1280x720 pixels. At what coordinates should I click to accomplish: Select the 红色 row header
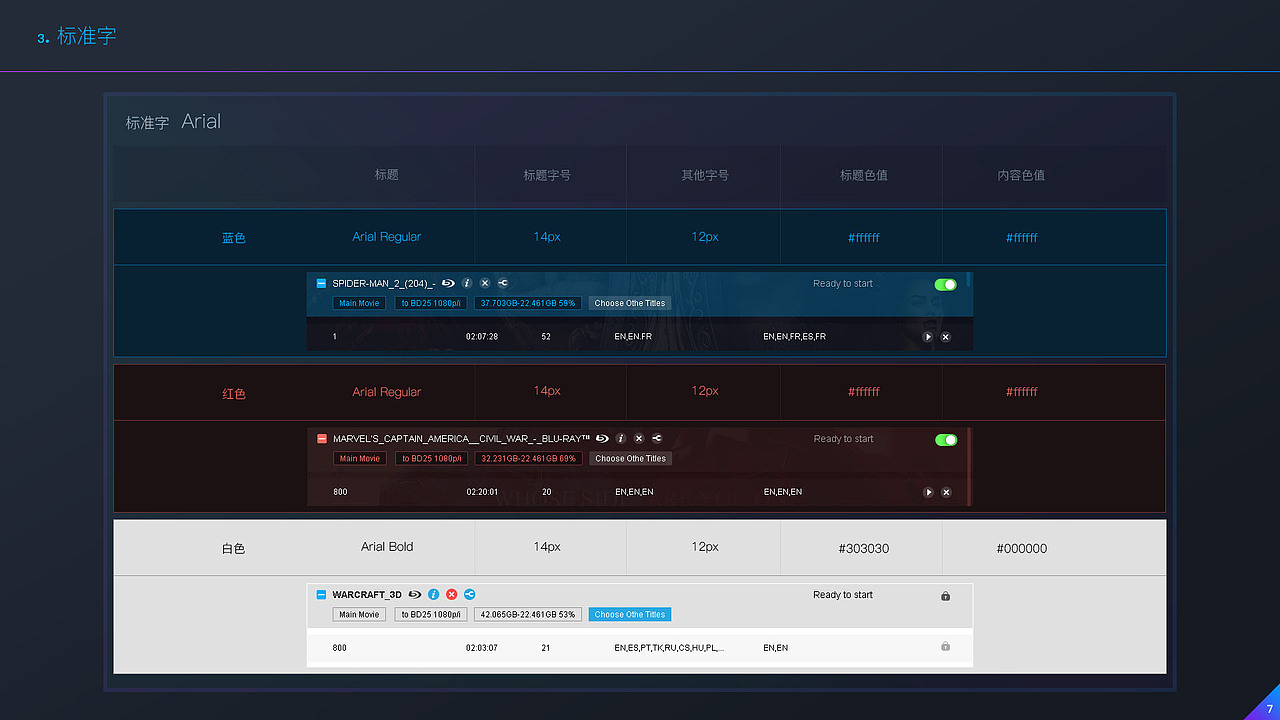233,392
